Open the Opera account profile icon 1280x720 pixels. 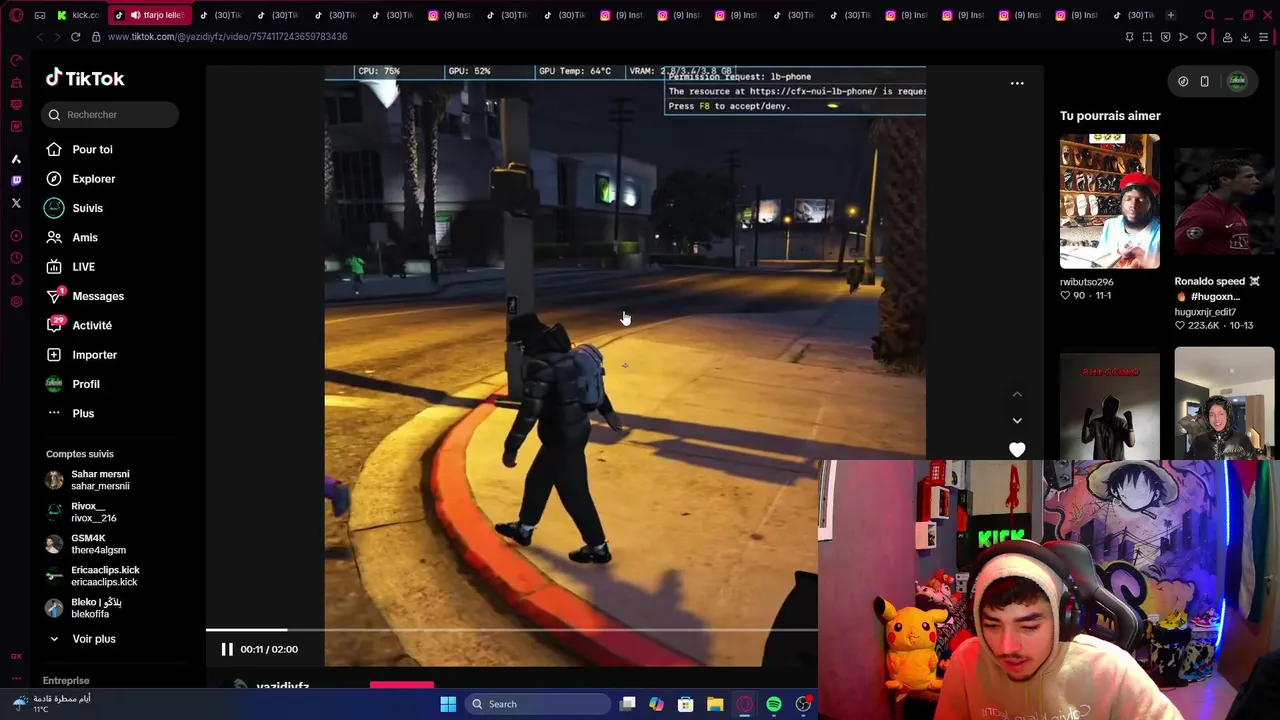tap(1227, 37)
